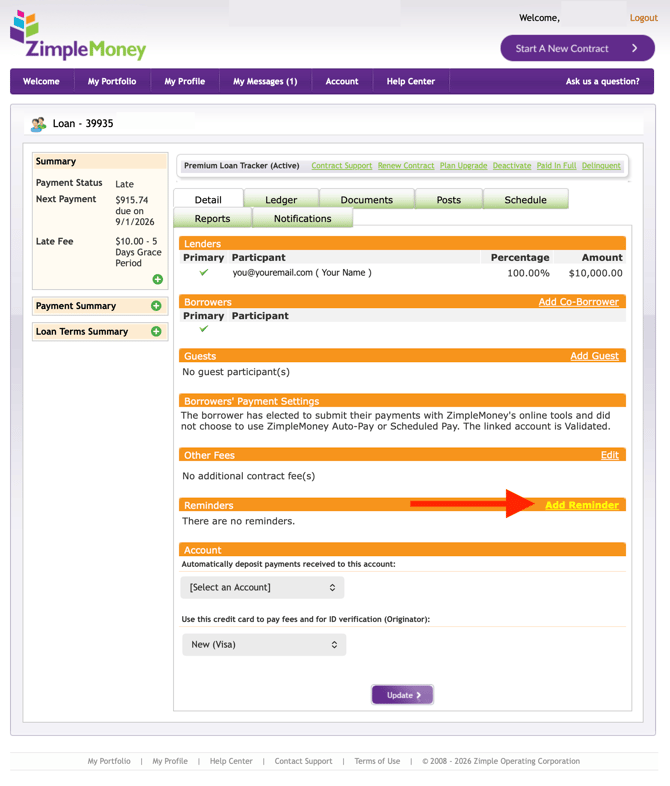The width and height of the screenshot is (670, 786).
Task: Switch to the Detail tab
Action: pyautogui.click(x=208, y=200)
